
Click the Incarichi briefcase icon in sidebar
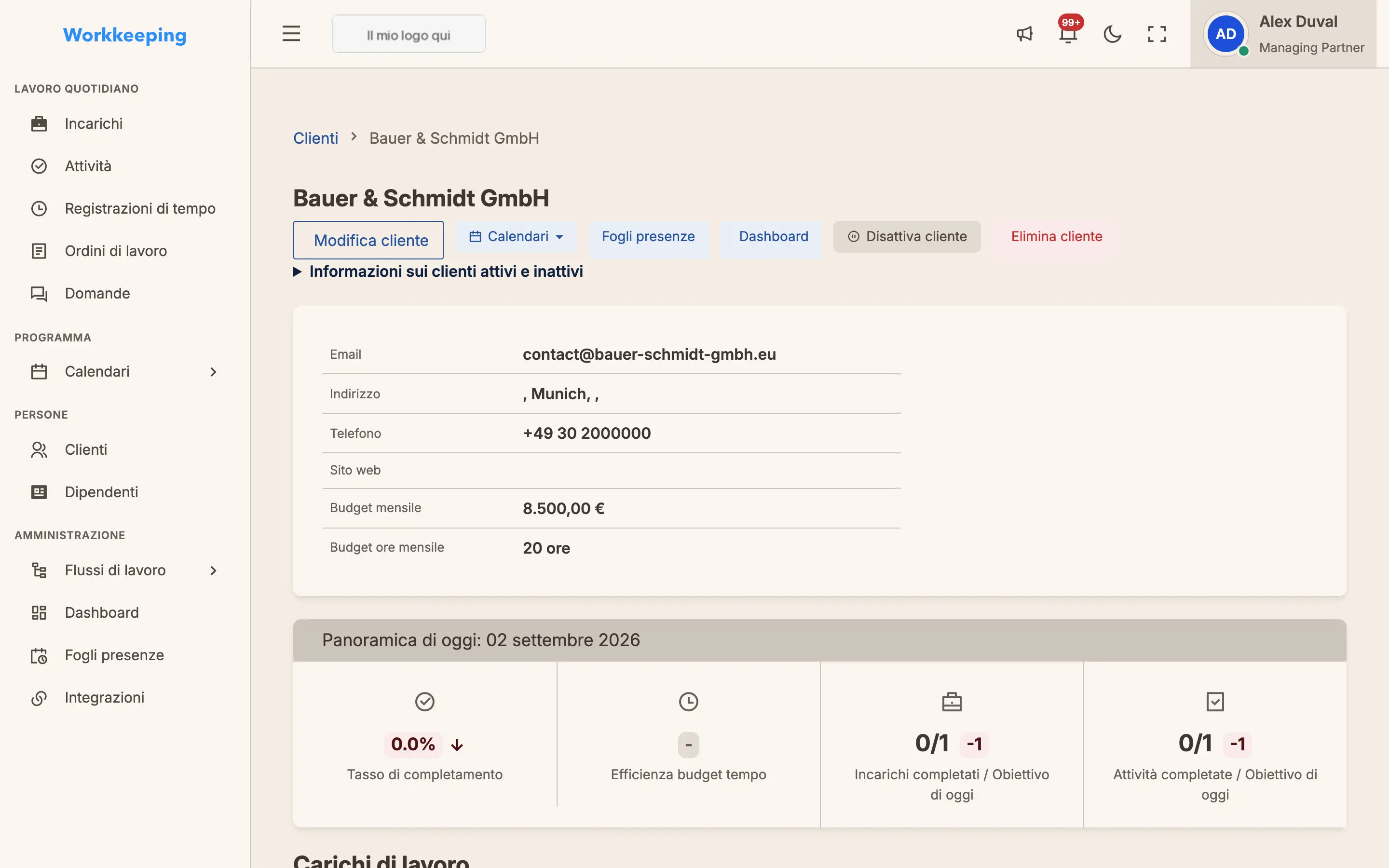click(x=39, y=123)
